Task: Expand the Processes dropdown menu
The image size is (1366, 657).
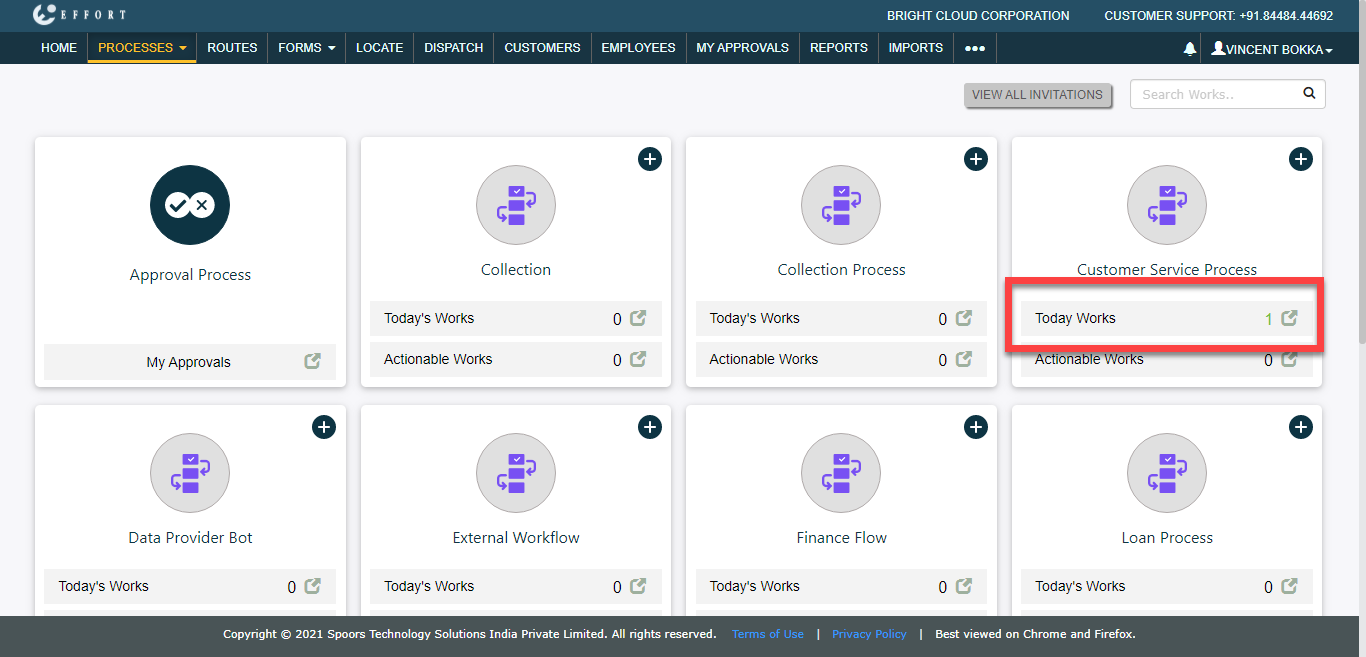Action: pos(142,48)
